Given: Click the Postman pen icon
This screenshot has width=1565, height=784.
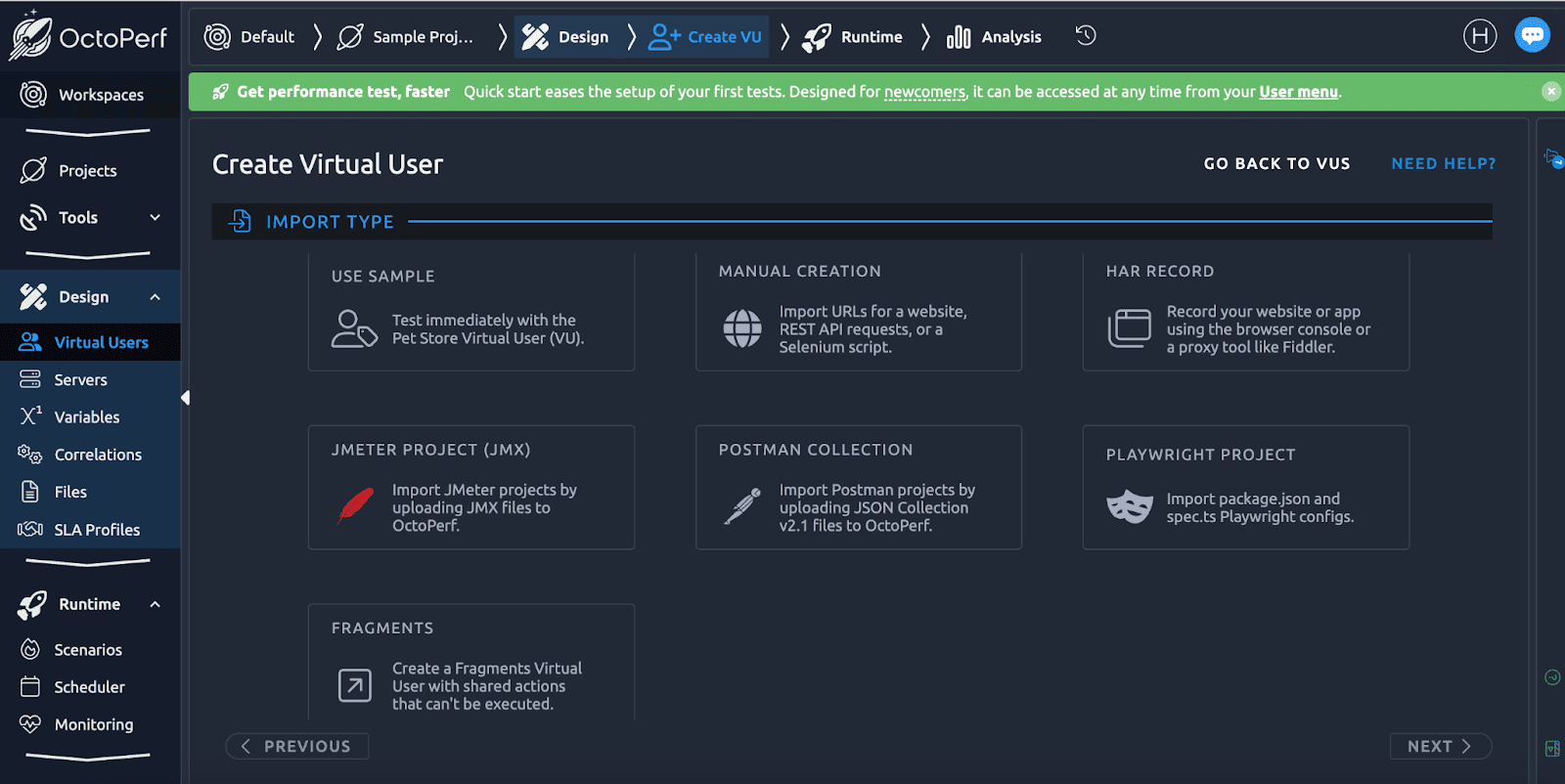Looking at the screenshot, I should tap(742, 506).
